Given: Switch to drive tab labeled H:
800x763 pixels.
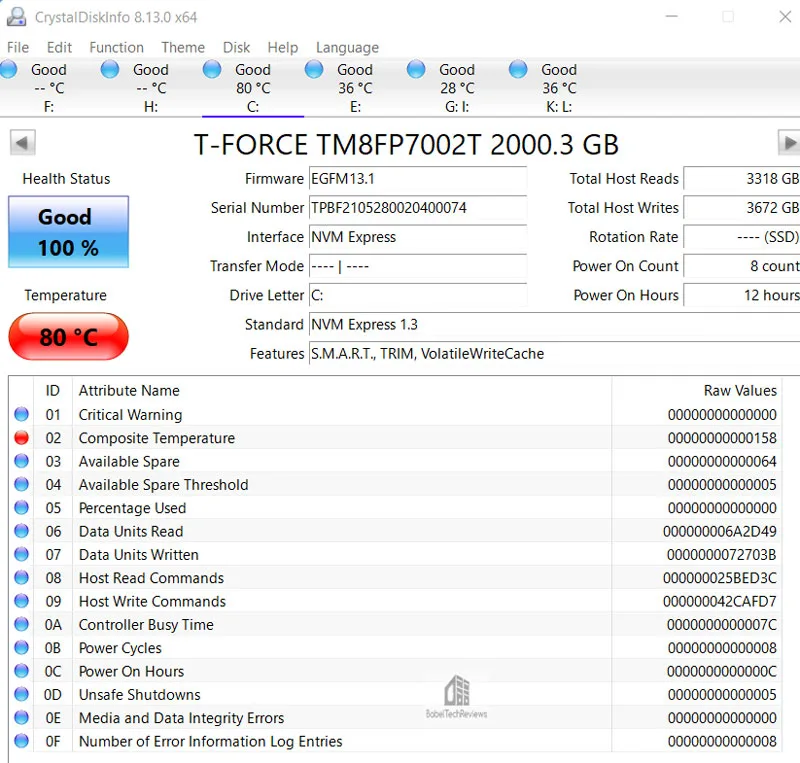Looking at the screenshot, I should [151, 88].
